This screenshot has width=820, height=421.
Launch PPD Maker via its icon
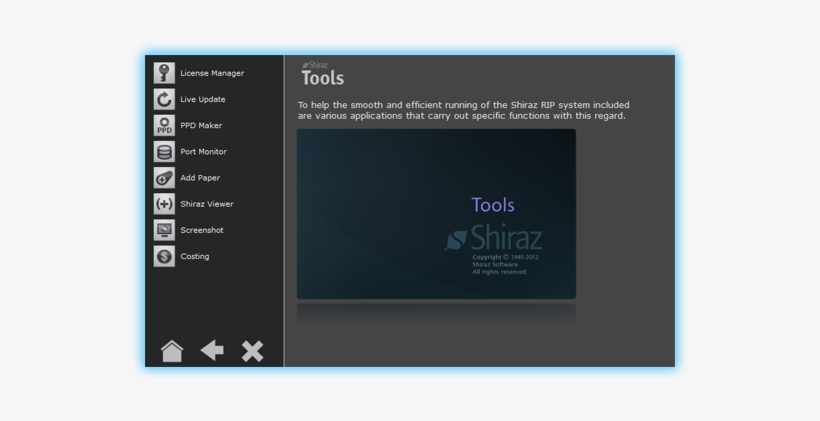point(164,126)
